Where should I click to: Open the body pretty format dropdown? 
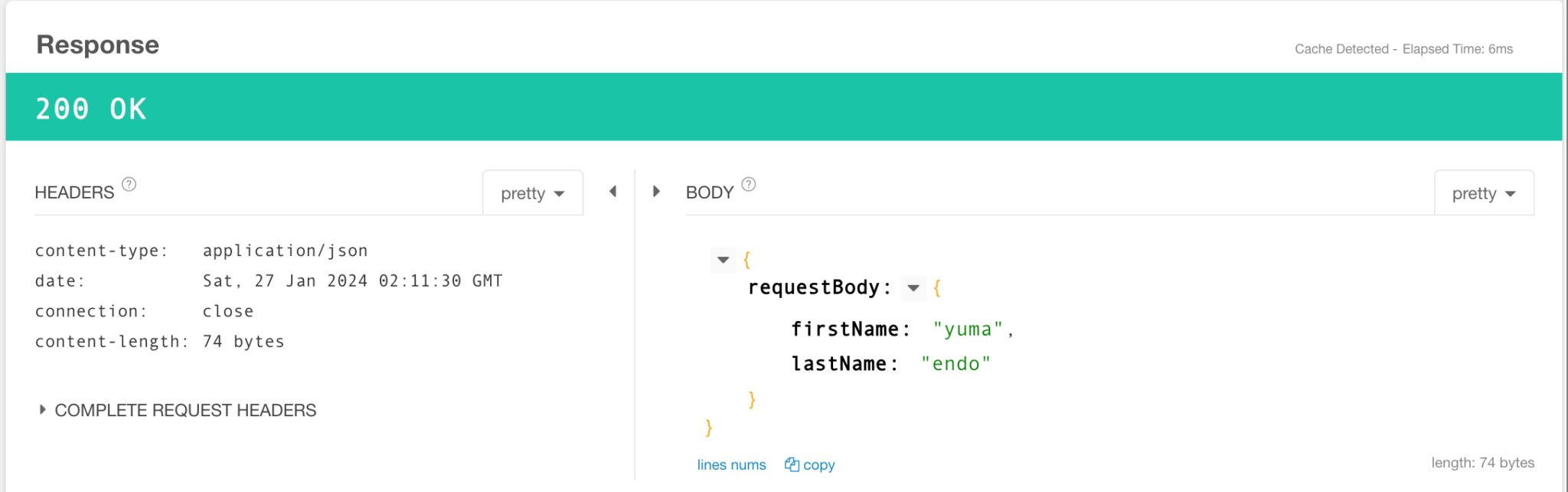pyautogui.click(x=1484, y=193)
